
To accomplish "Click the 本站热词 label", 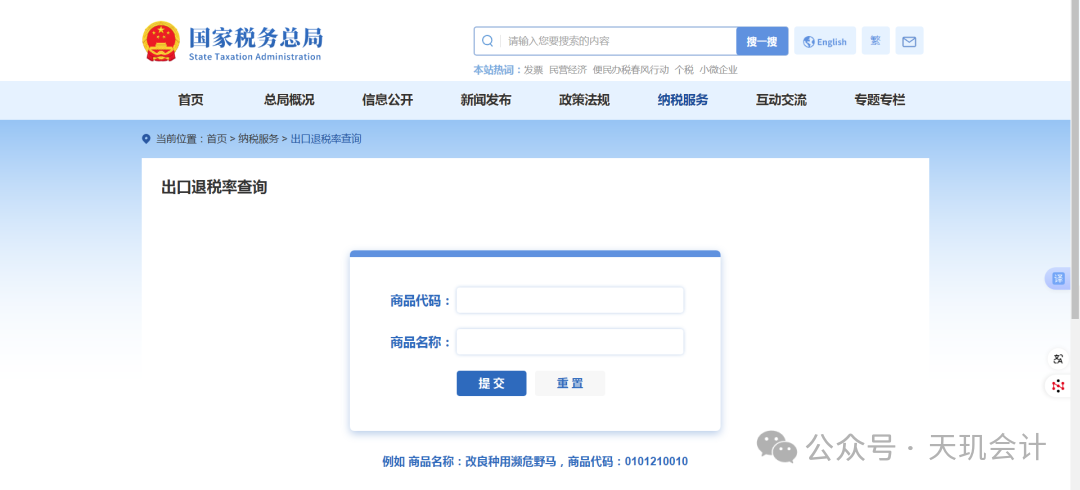I will point(497,70).
